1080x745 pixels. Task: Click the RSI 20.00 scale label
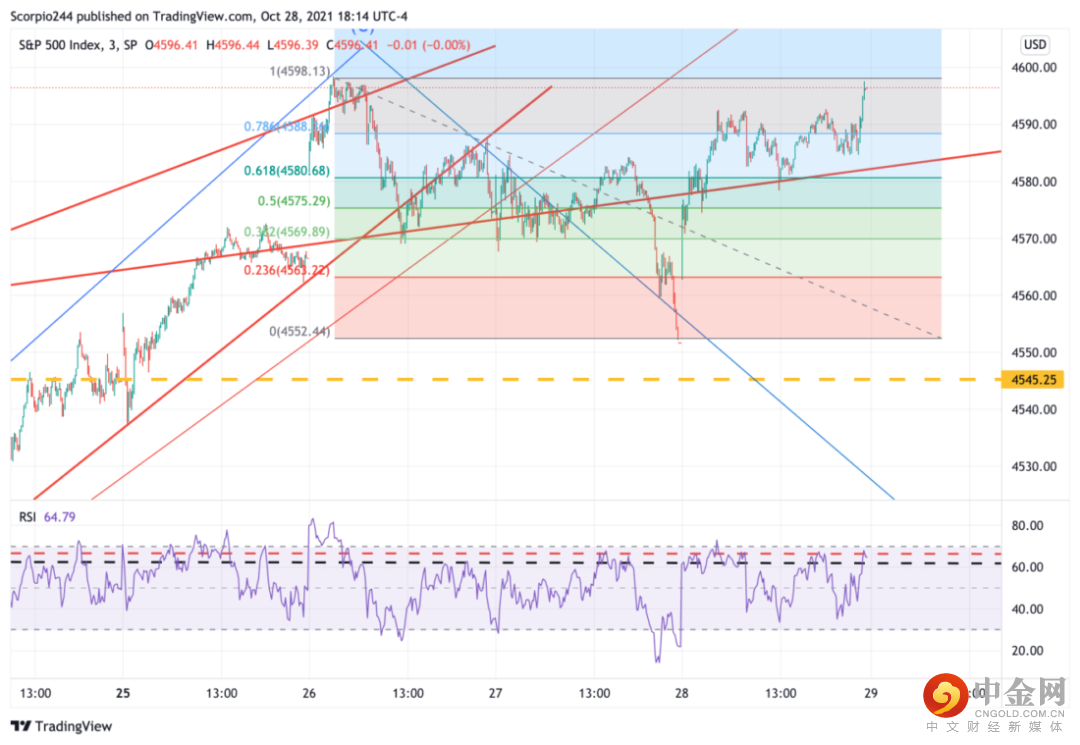[x=1027, y=651]
